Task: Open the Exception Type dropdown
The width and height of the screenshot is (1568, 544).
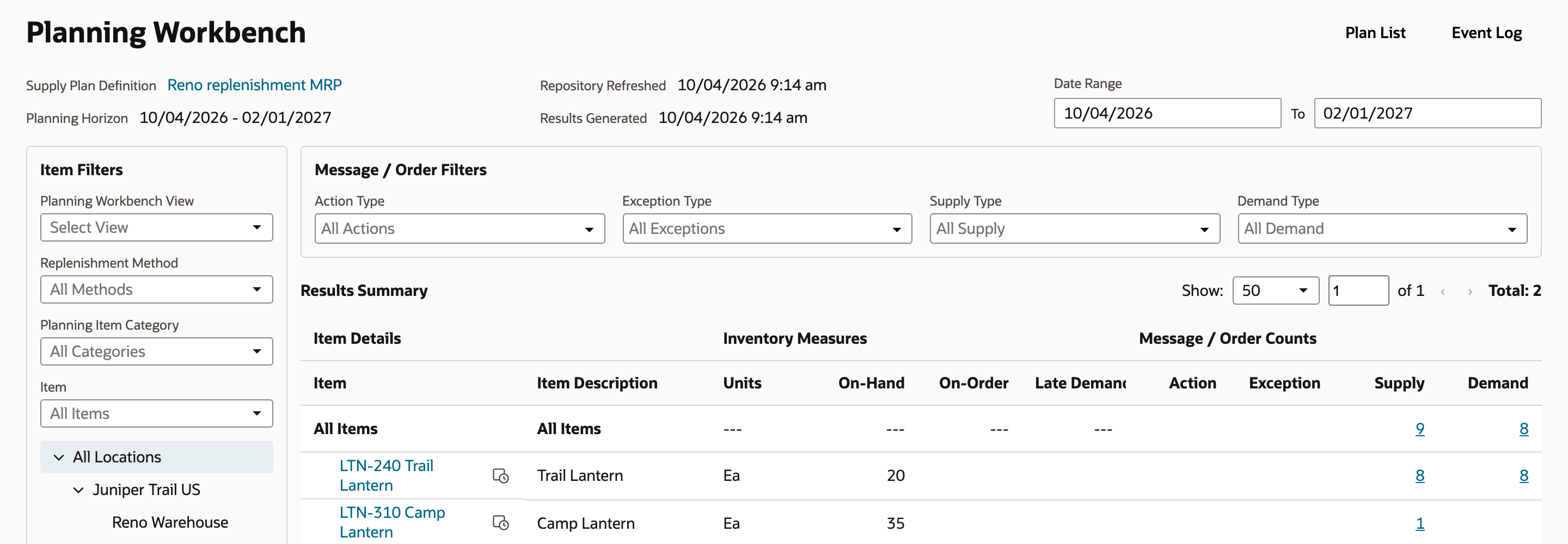Action: coord(767,229)
